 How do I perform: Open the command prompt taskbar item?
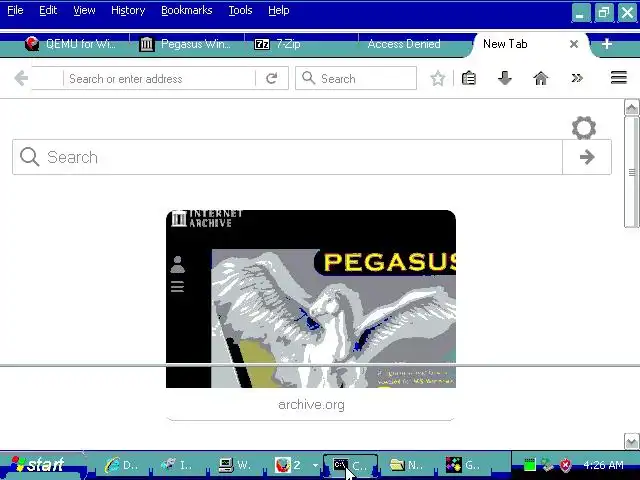coord(351,465)
